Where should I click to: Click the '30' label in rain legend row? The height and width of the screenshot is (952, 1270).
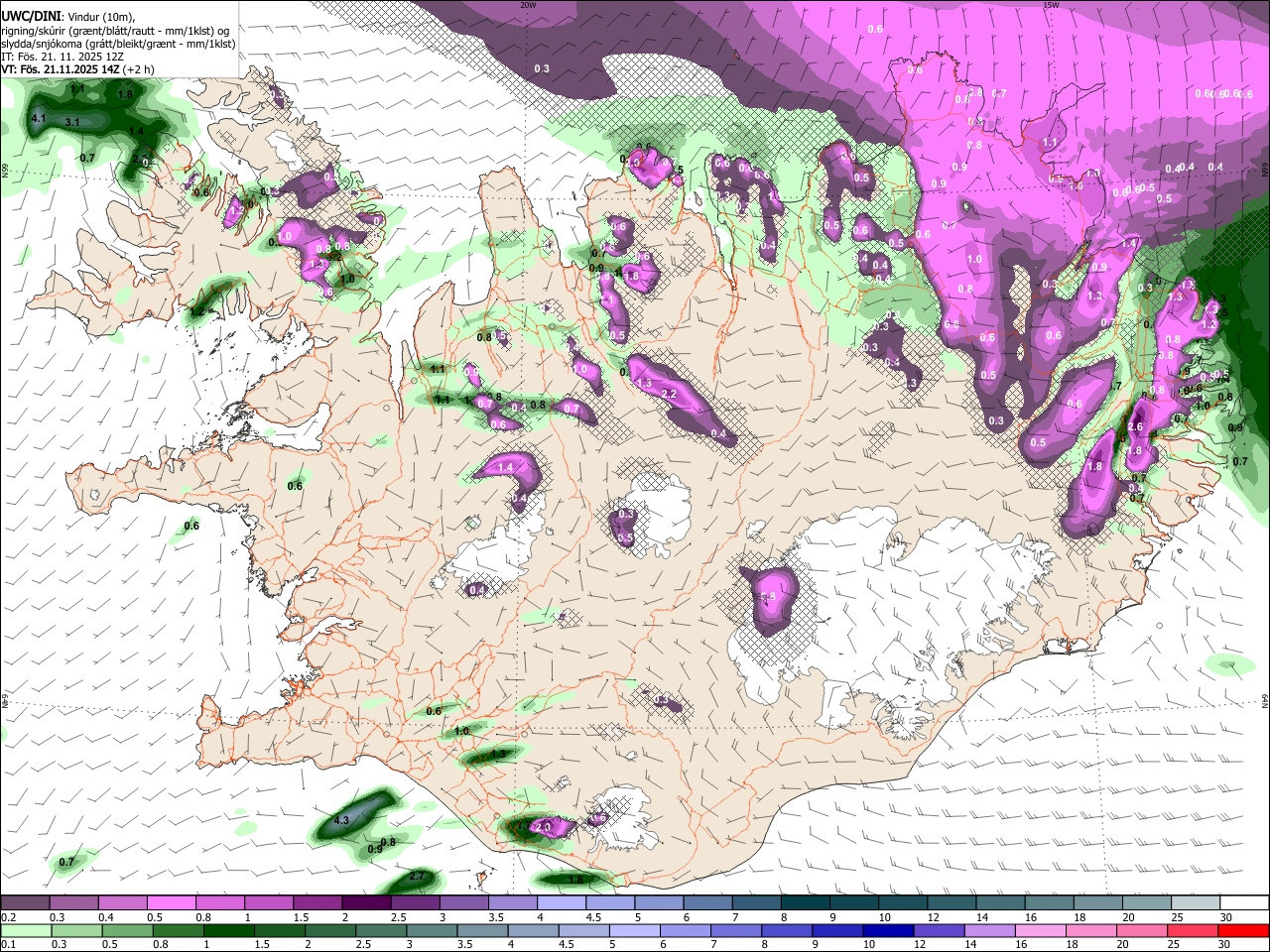coord(1226,945)
